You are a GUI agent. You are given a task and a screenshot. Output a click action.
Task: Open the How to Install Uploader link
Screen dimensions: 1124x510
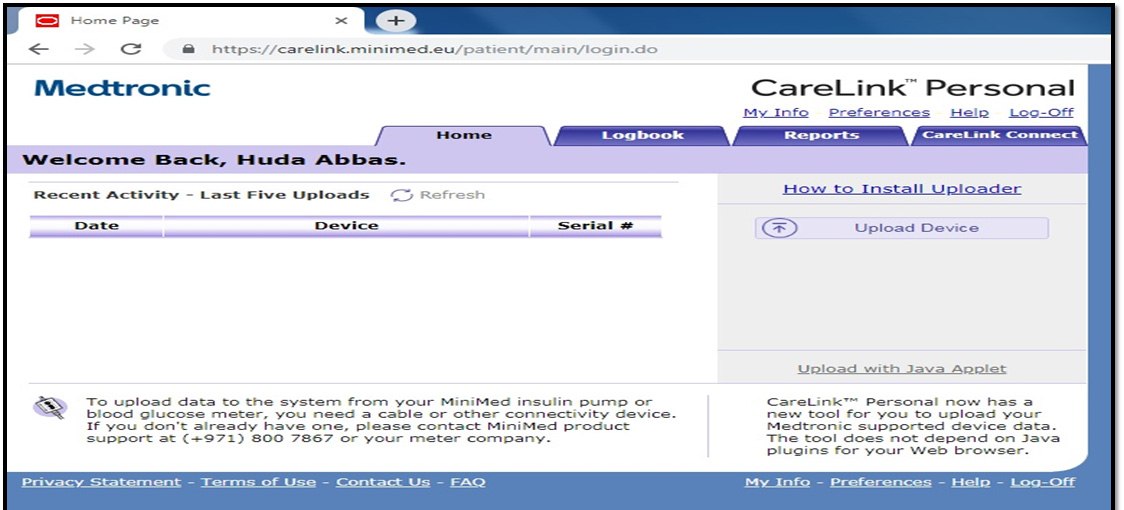pyautogui.click(x=902, y=188)
